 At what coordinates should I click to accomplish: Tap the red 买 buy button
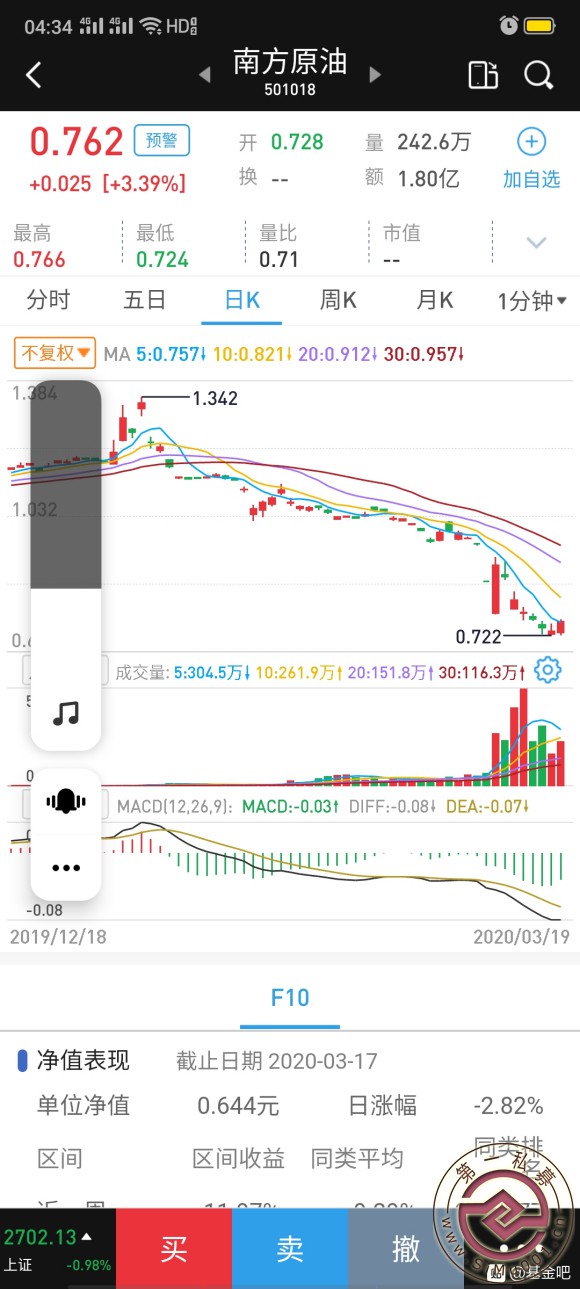pyautogui.click(x=174, y=1248)
